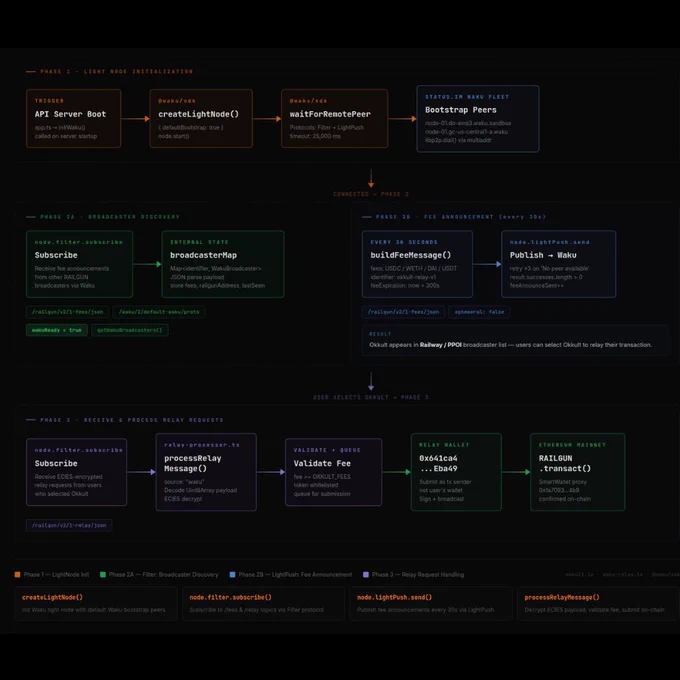680x680 pixels.
Task: Open the RAILGUN .transact() mainnet card
Action: [x=578, y=472]
